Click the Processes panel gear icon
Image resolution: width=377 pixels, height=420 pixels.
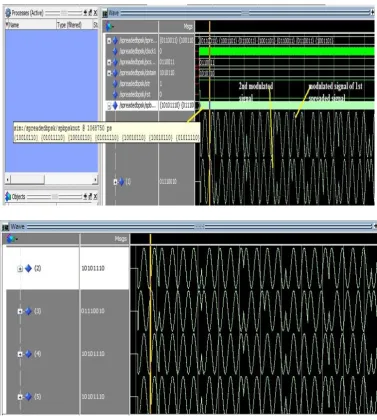[x=8, y=13]
